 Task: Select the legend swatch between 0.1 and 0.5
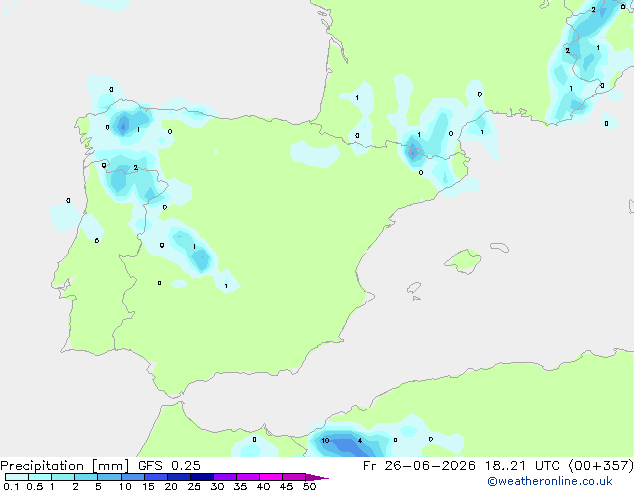click(x=17, y=477)
